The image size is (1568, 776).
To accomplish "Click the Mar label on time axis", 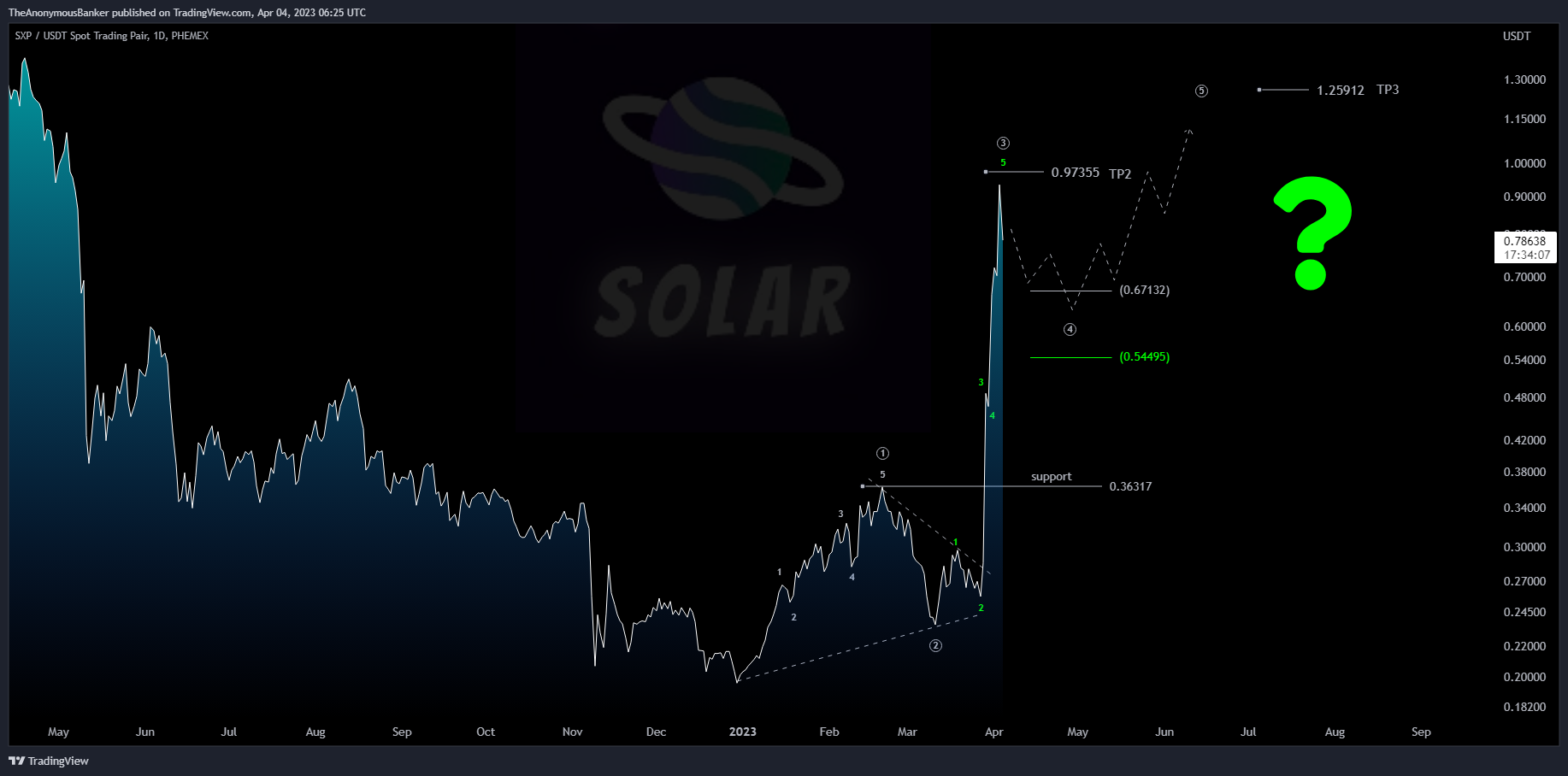I will (907, 732).
